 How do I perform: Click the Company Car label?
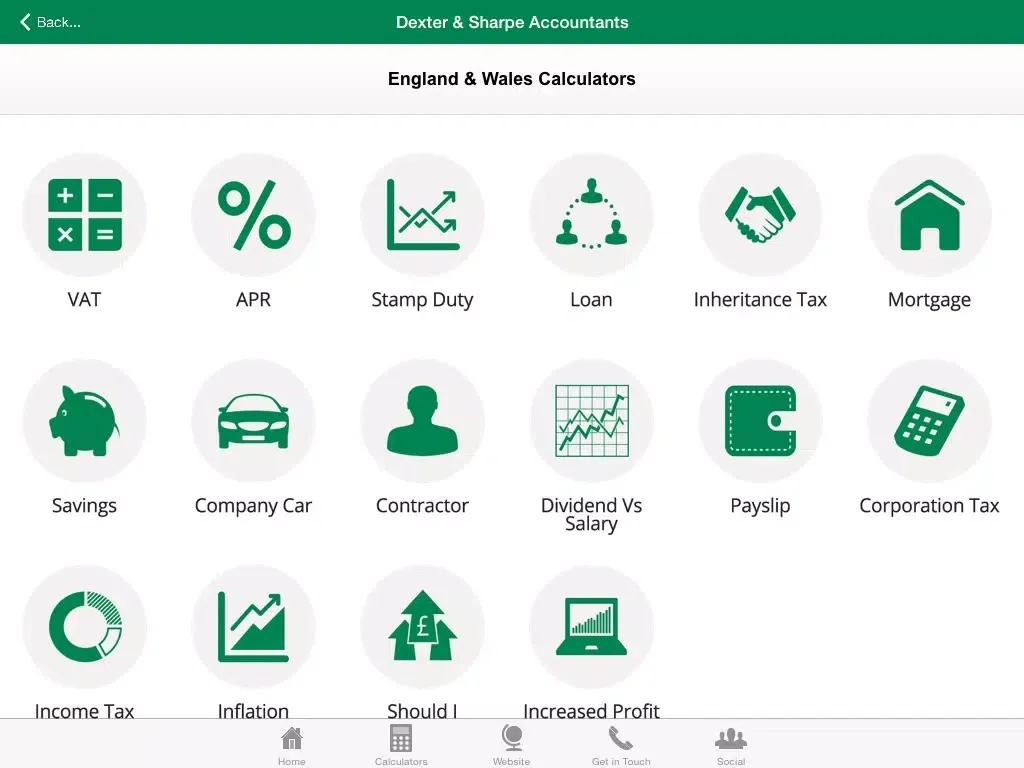click(x=253, y=506)
